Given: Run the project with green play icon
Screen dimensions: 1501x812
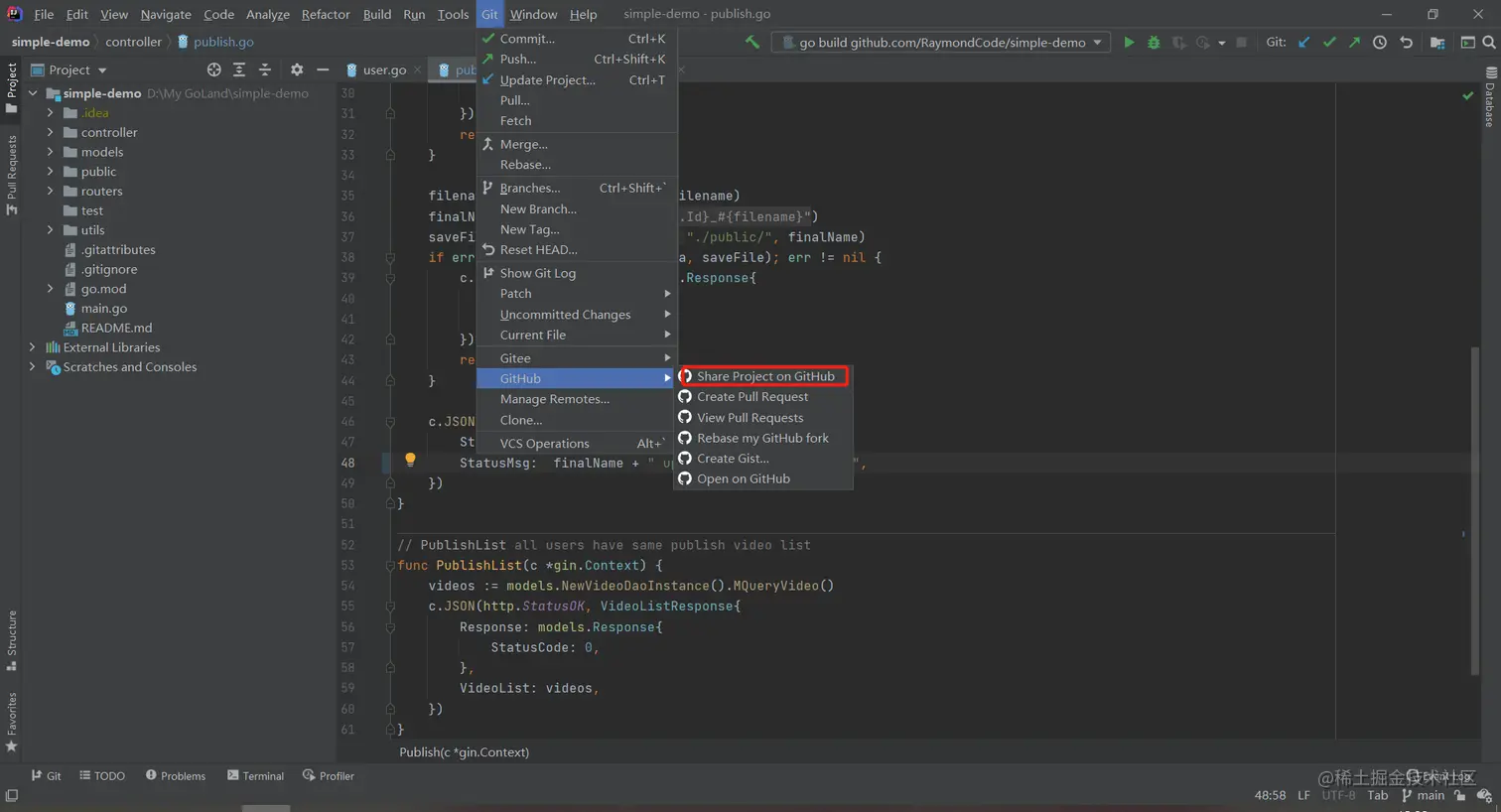Looking at the screenshot, I should click(1129, 42).
